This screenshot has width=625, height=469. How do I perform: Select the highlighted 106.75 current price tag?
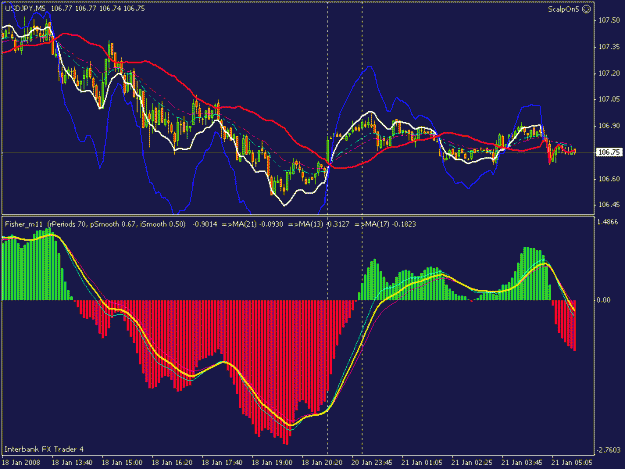(609, 152)
